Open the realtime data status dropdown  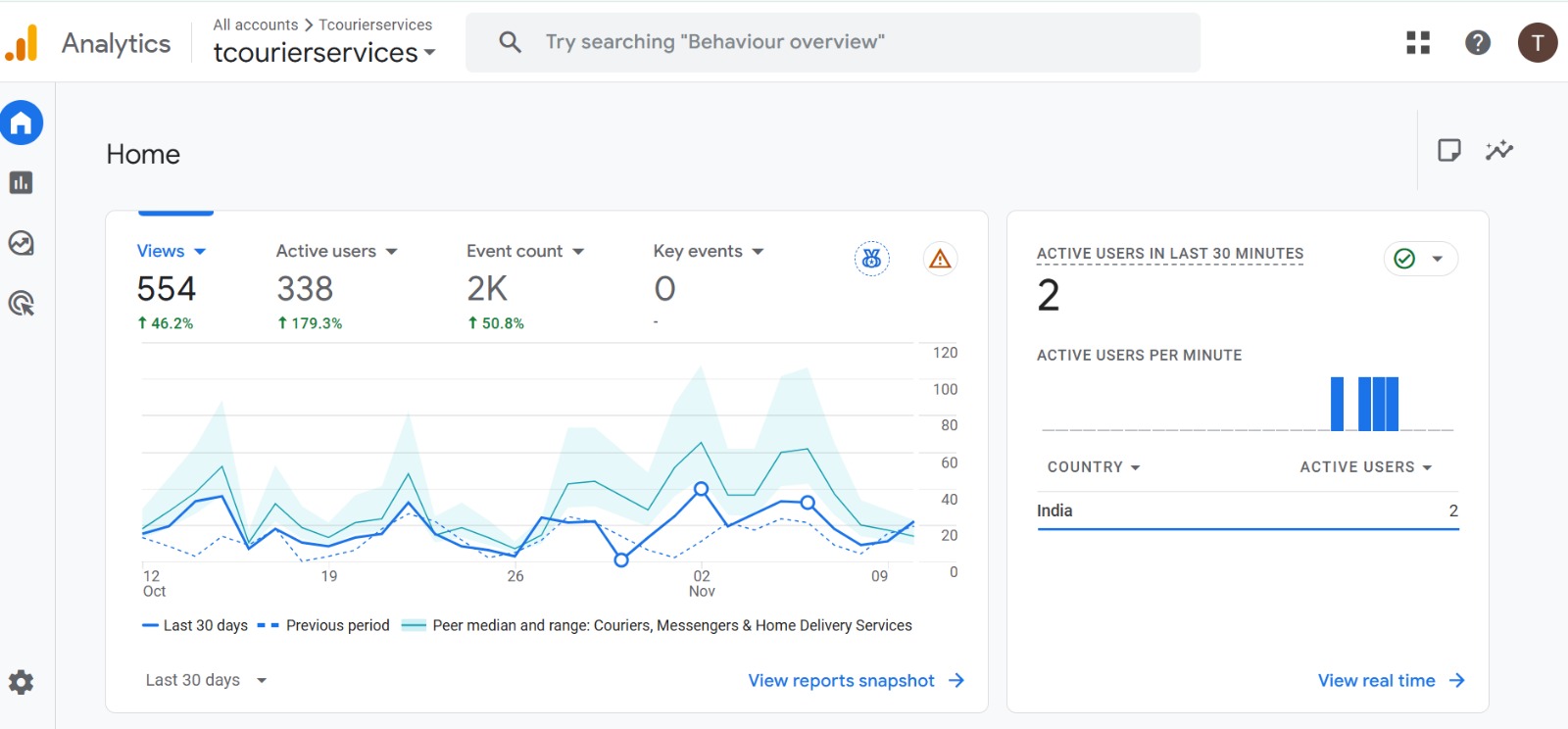coord(1420,259)
